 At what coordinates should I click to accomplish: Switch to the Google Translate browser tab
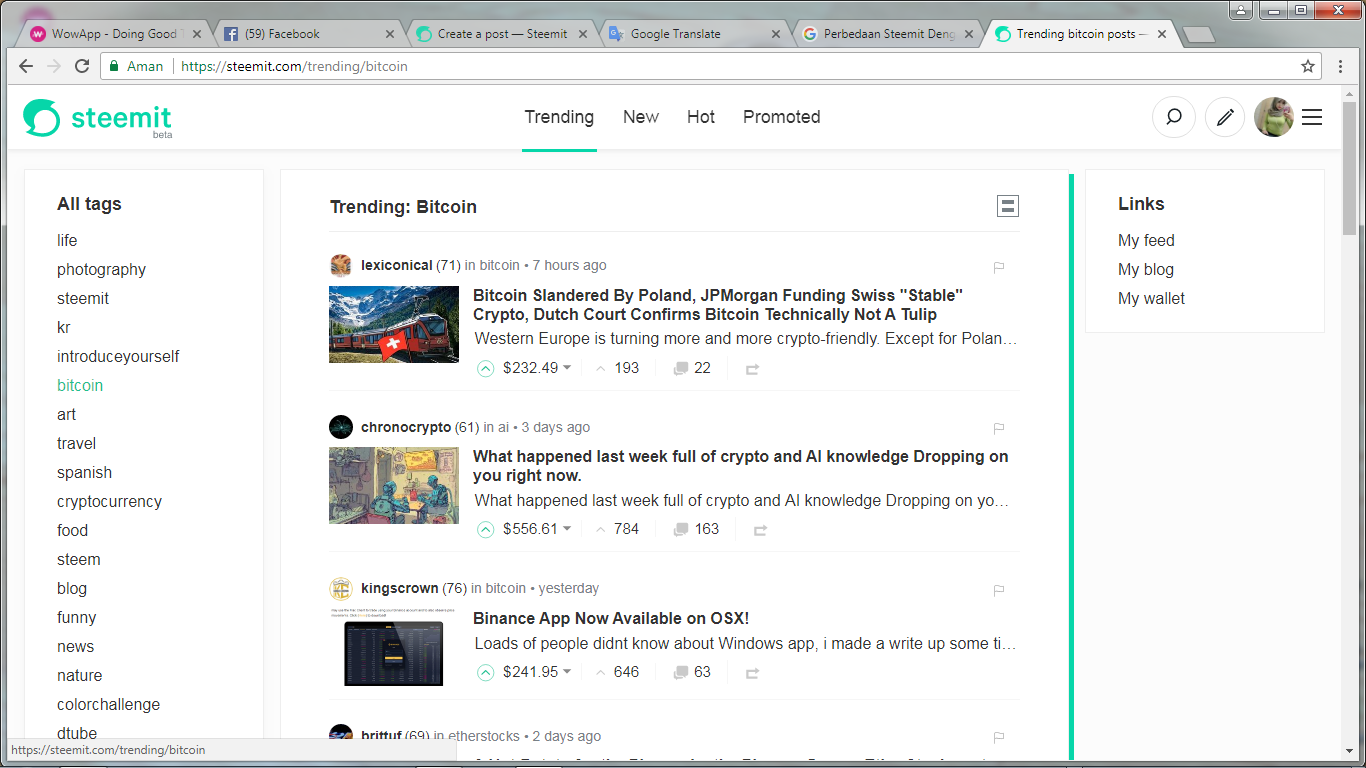[x=694, y=34]
